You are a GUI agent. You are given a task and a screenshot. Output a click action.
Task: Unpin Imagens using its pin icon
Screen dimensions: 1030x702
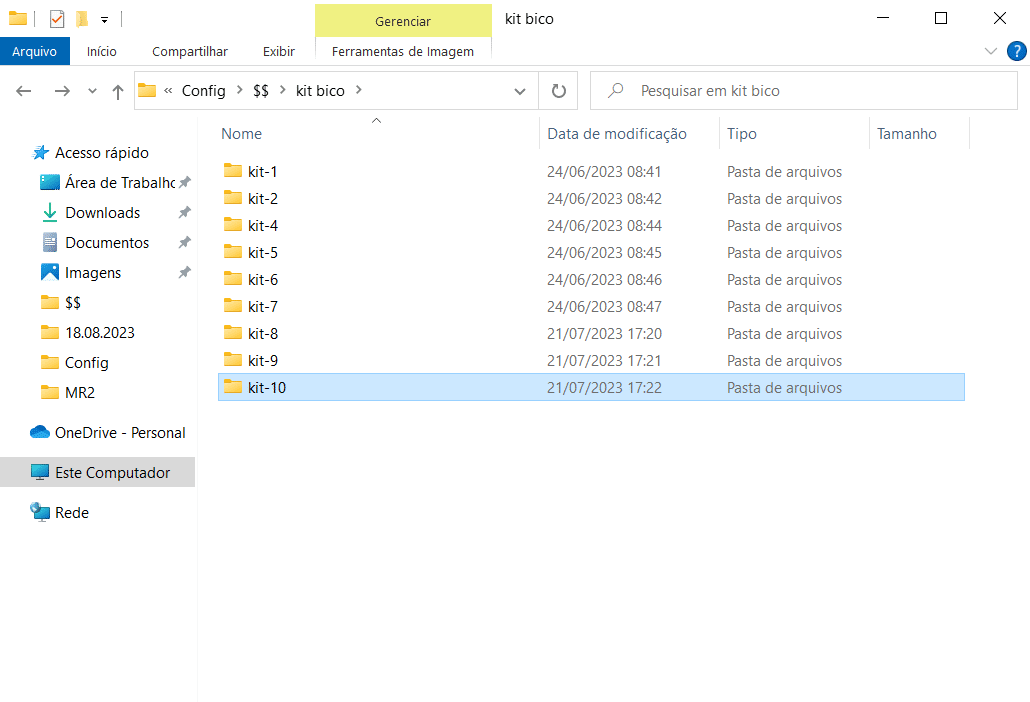pos(184,273)
